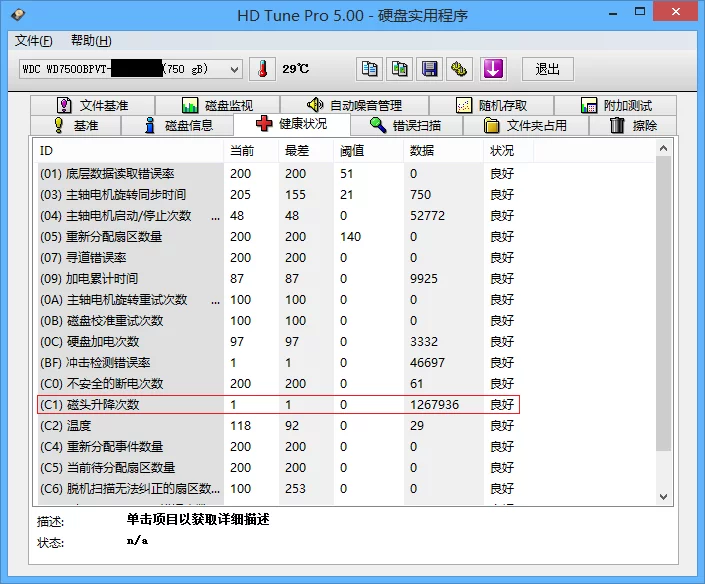Click the 阈值 column header

[x=368, y=151]
